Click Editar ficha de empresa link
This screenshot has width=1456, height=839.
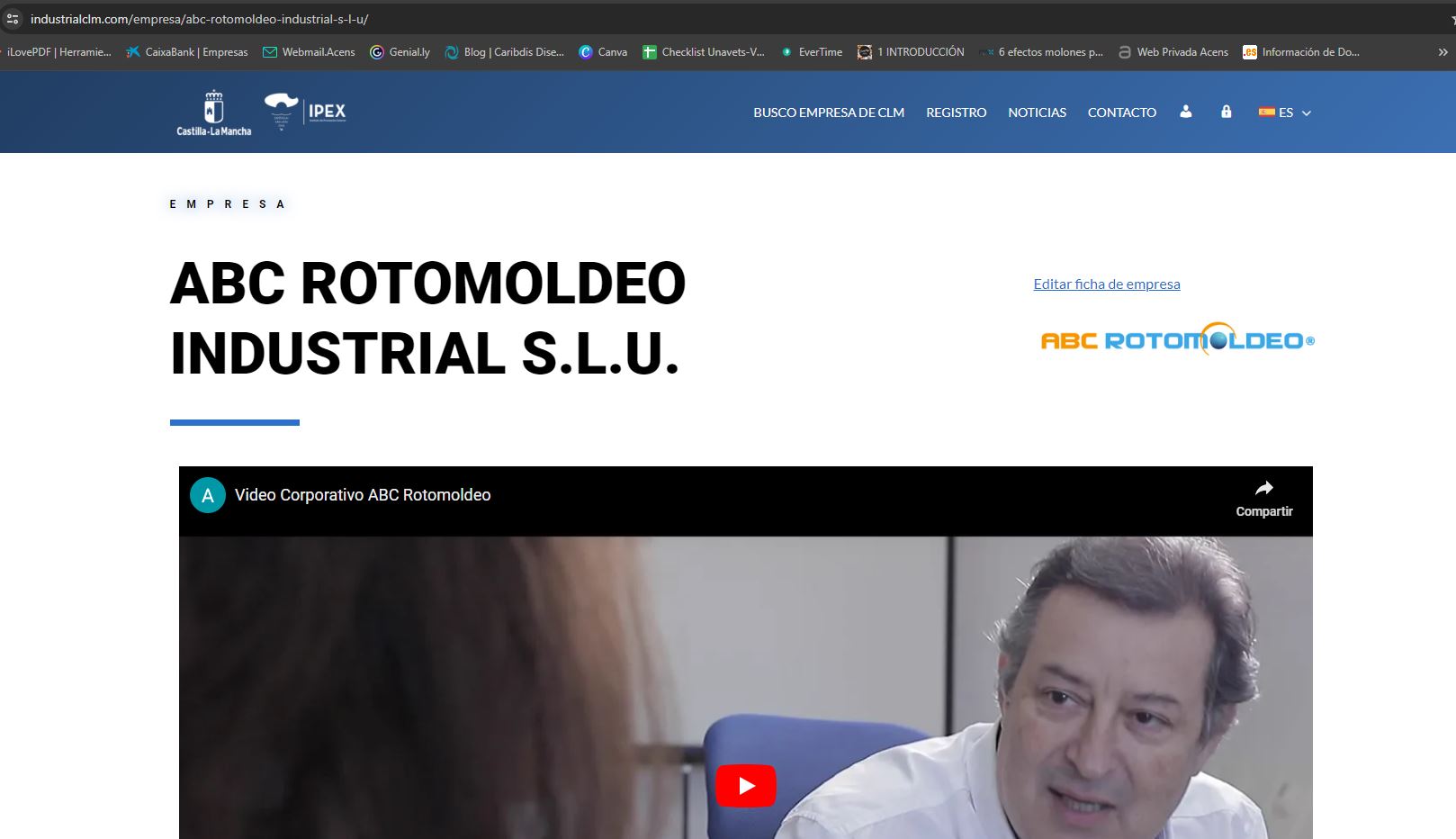coord(1106,284)
